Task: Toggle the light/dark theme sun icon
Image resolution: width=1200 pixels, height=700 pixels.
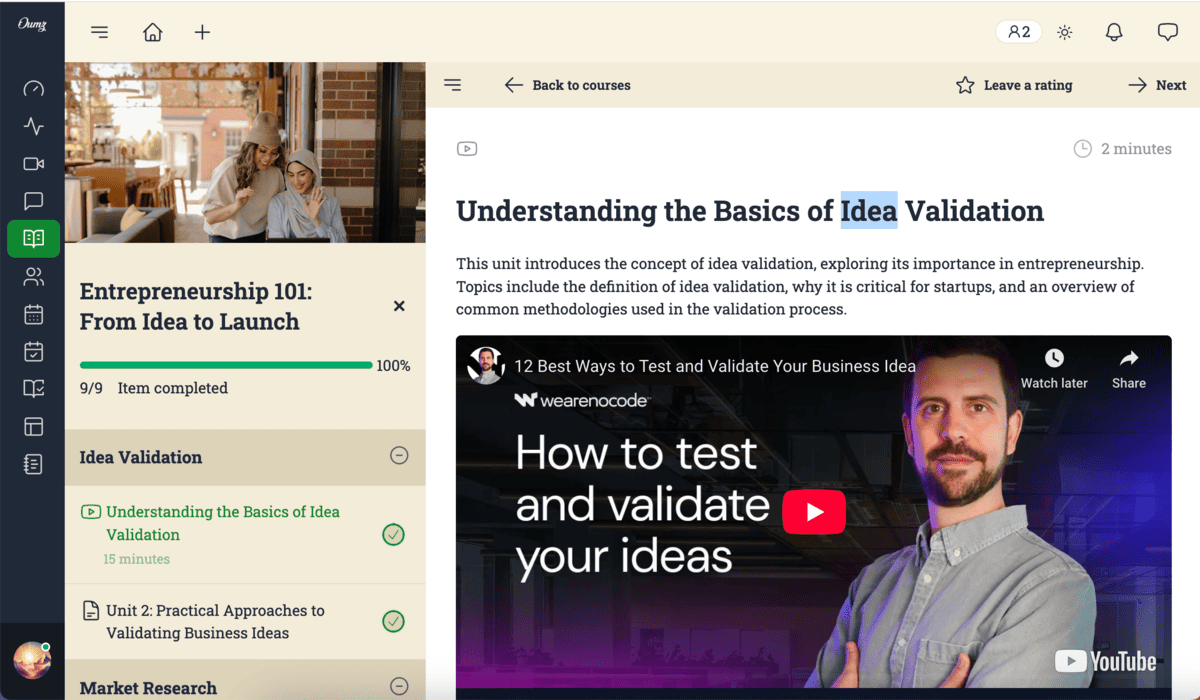Action: pos(1065,32)
